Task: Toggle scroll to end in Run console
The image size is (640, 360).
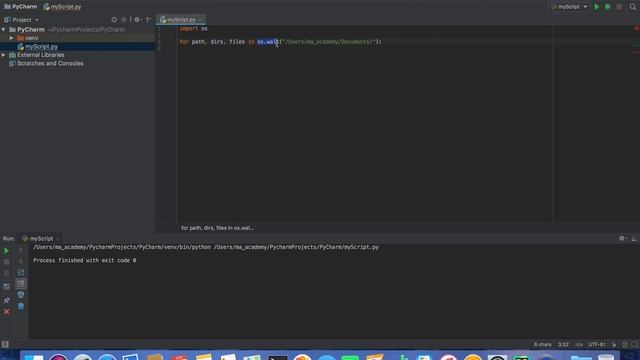Action: [x=21, y=284]
